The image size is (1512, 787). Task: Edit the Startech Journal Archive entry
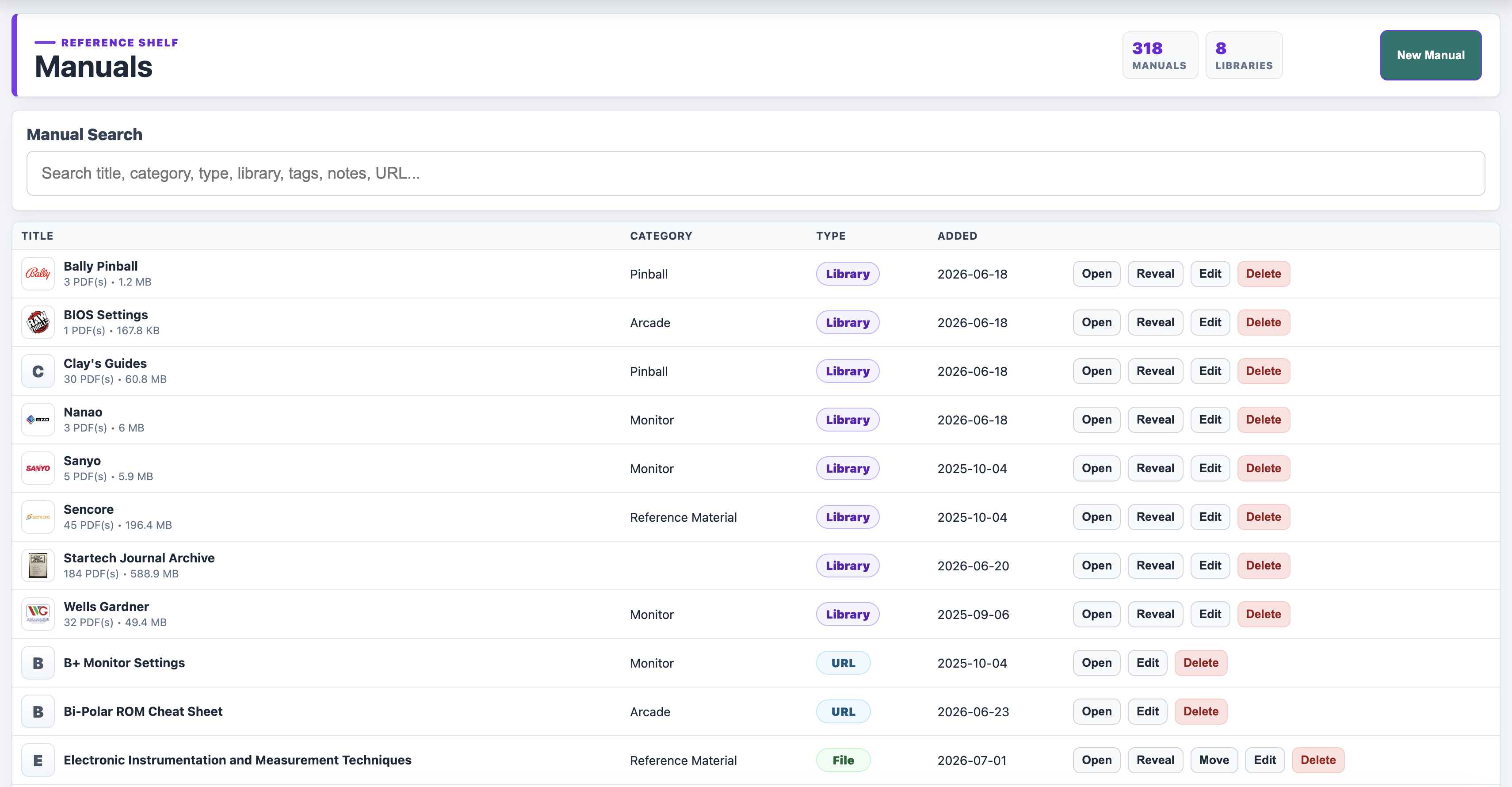1210,566
